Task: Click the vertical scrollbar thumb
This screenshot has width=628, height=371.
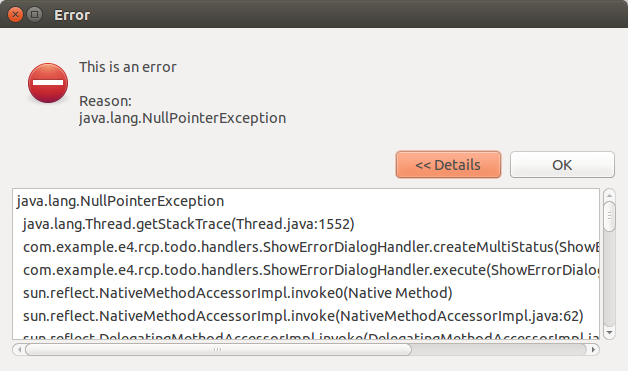Action: [x=609, y=216]
